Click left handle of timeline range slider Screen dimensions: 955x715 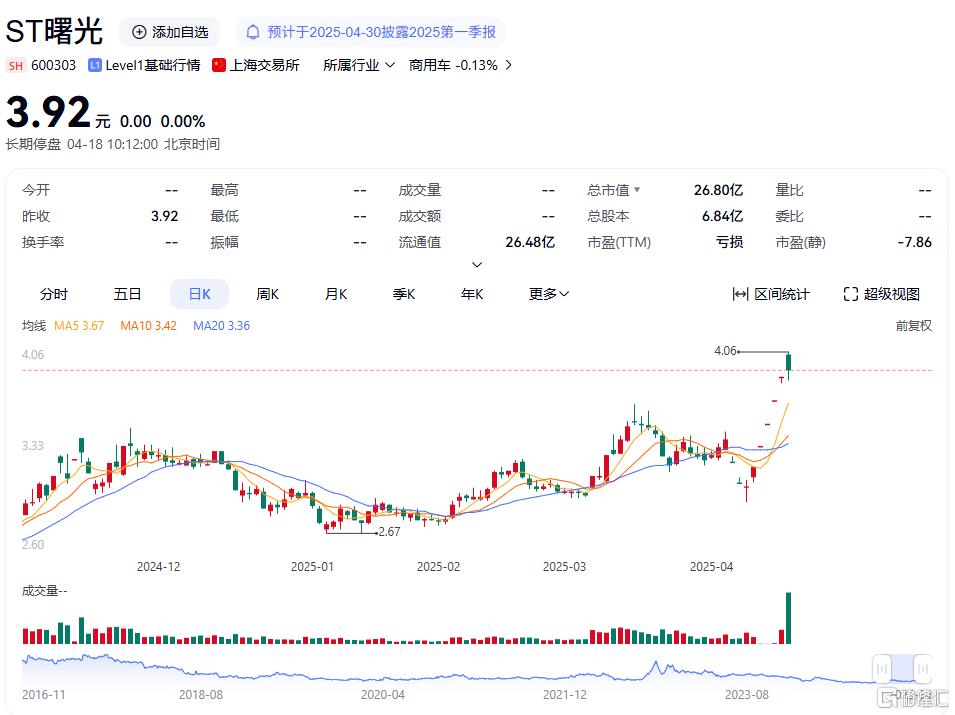tap(881, 669)
